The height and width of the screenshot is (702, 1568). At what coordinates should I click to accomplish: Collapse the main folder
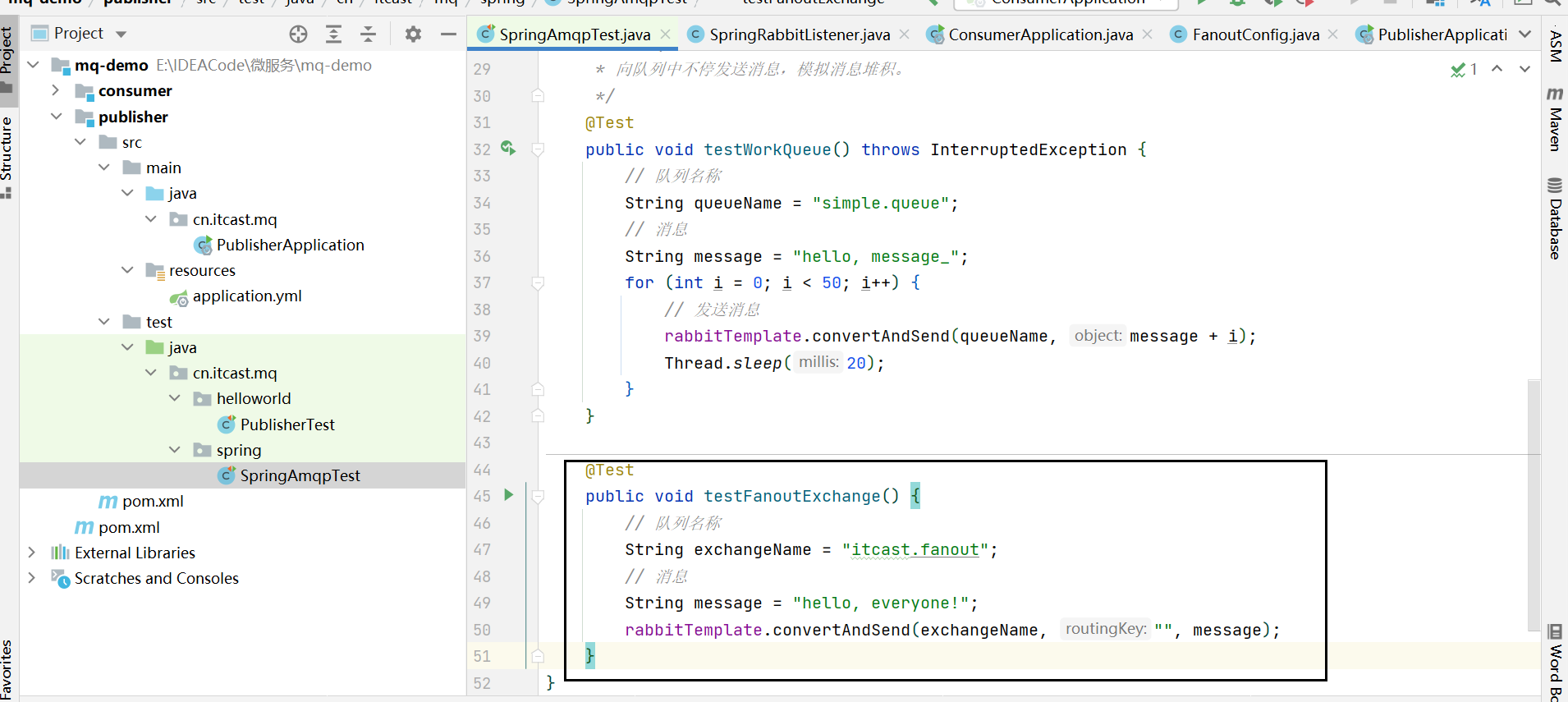pyautogui.click(x=104, y=167)
